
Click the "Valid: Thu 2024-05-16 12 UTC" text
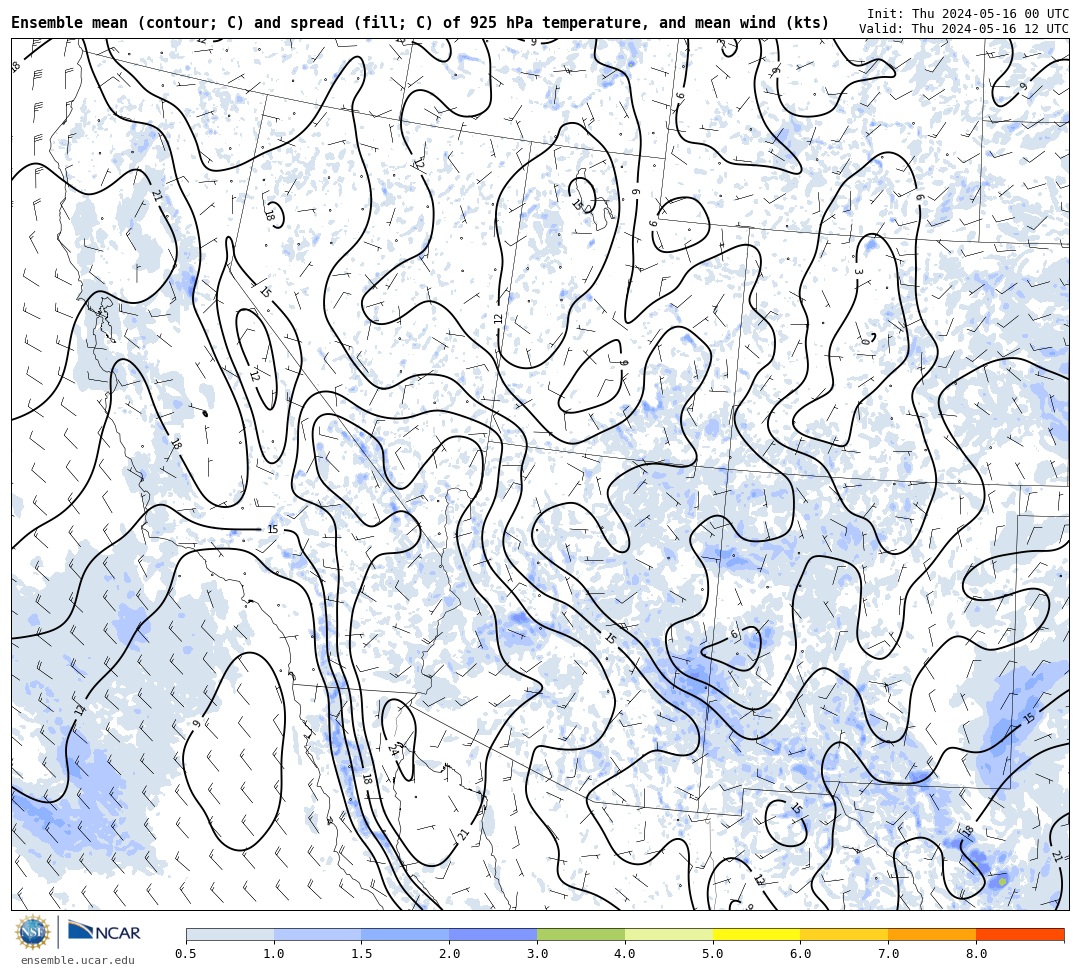[964, 29]
